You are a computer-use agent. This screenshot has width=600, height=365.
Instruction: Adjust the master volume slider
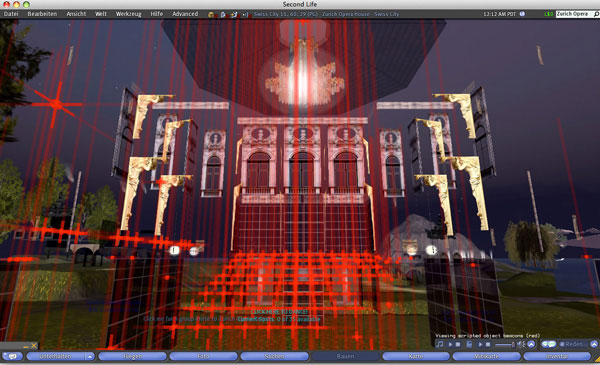click(x=505, y=345)
